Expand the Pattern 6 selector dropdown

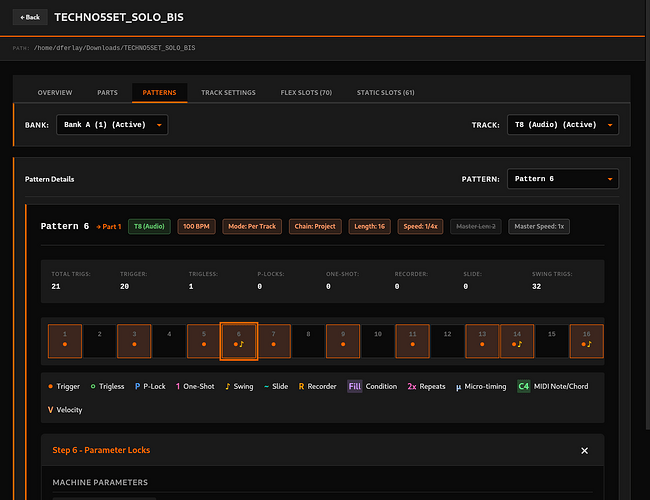tap(563, 179)
